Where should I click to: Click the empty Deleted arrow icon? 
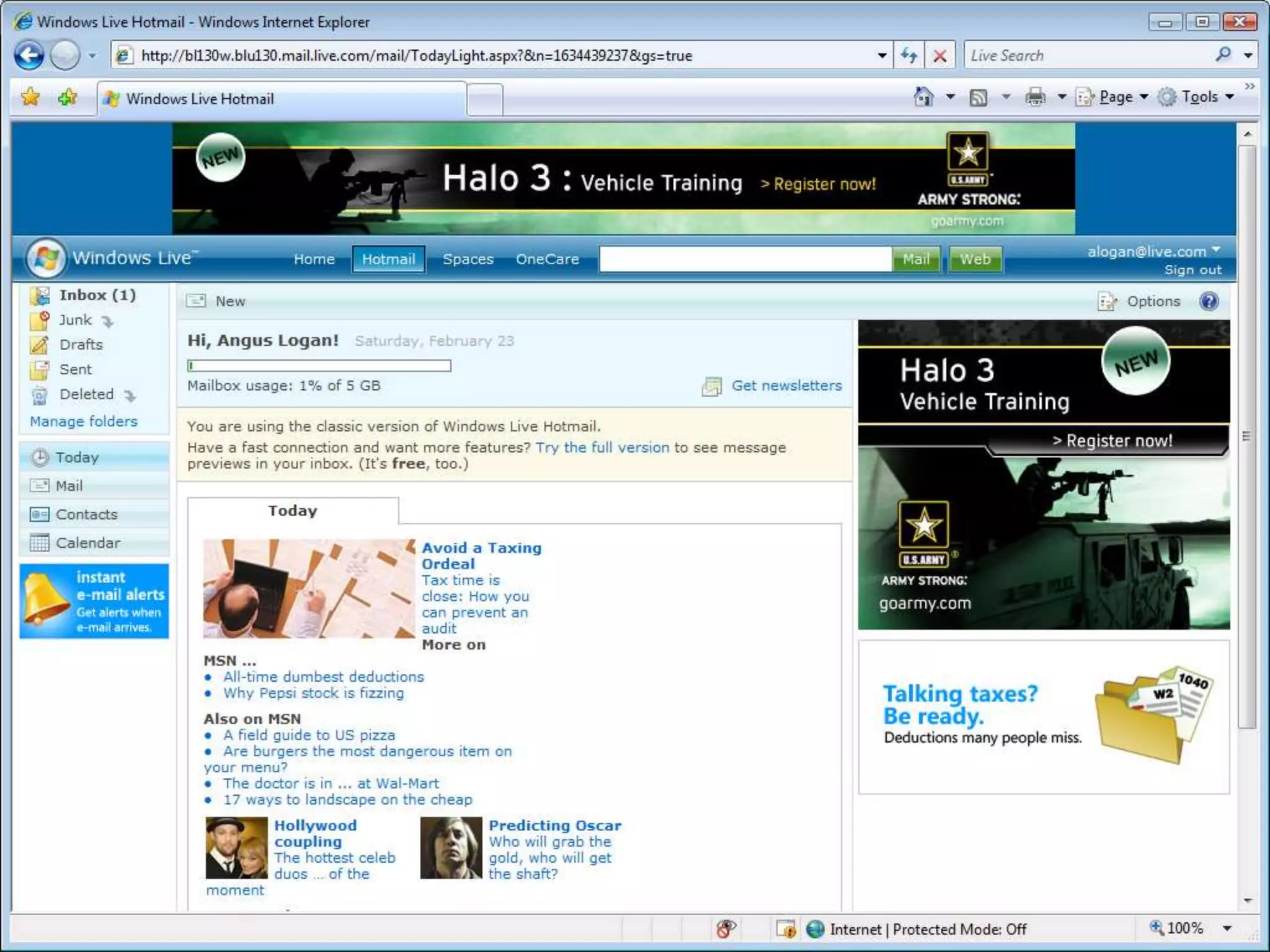click(x=130, y=395)
